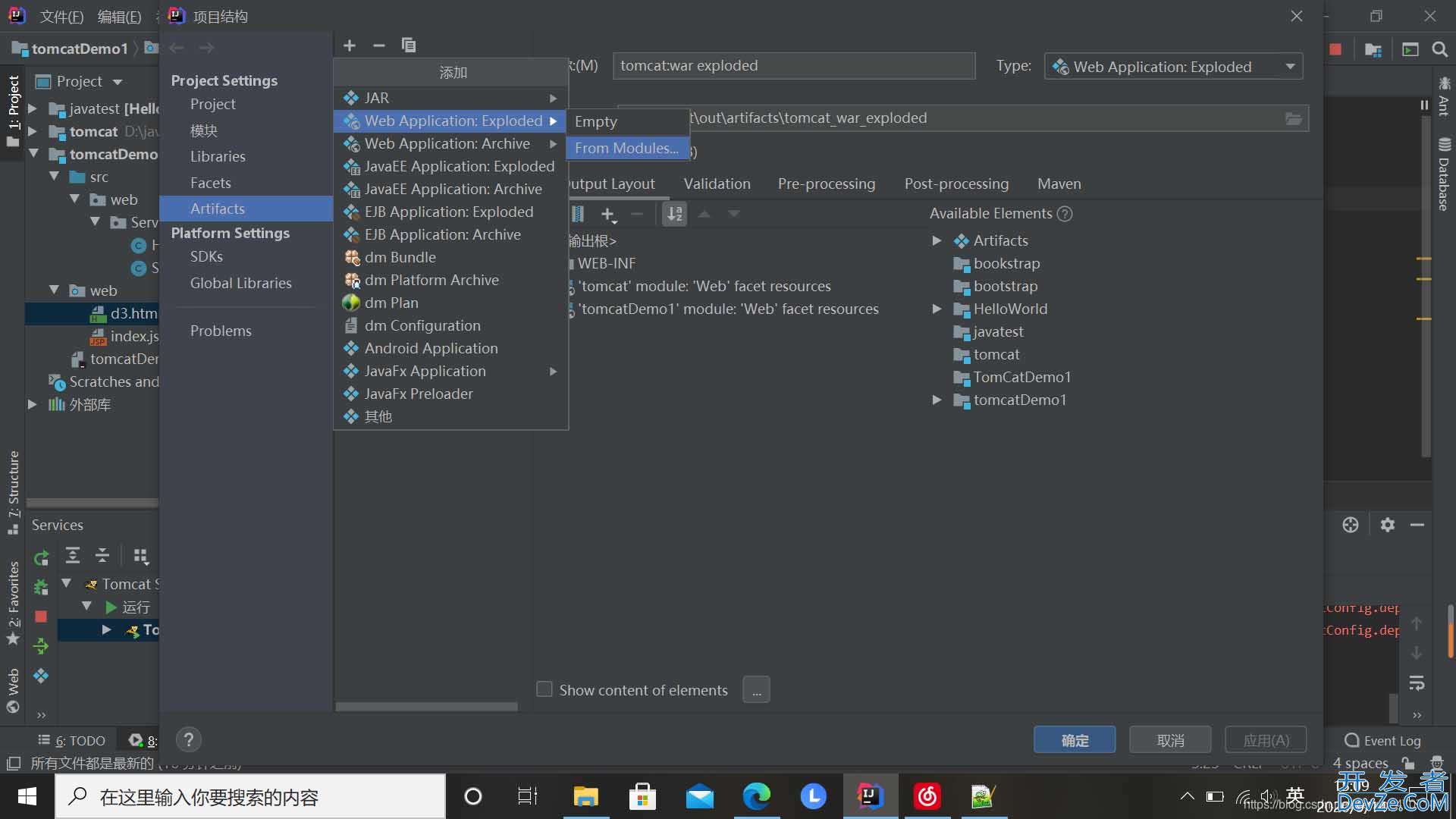
Task: Click the JavaFx Application icon
Action: tap(352, 371)
